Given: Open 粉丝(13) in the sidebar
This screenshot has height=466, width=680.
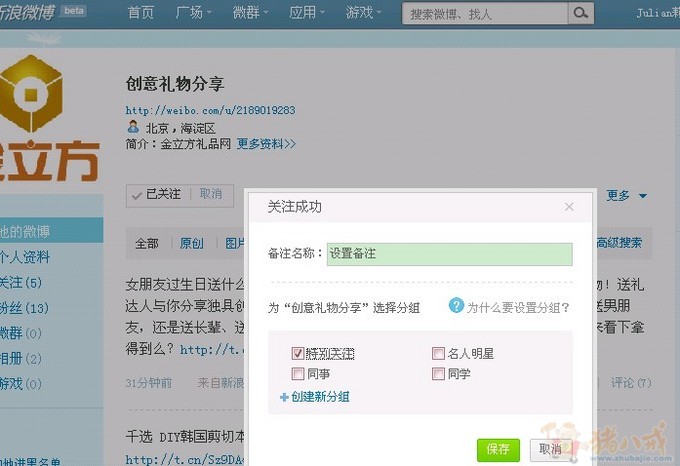Looking at the screenshot, I should click(24, 308).
